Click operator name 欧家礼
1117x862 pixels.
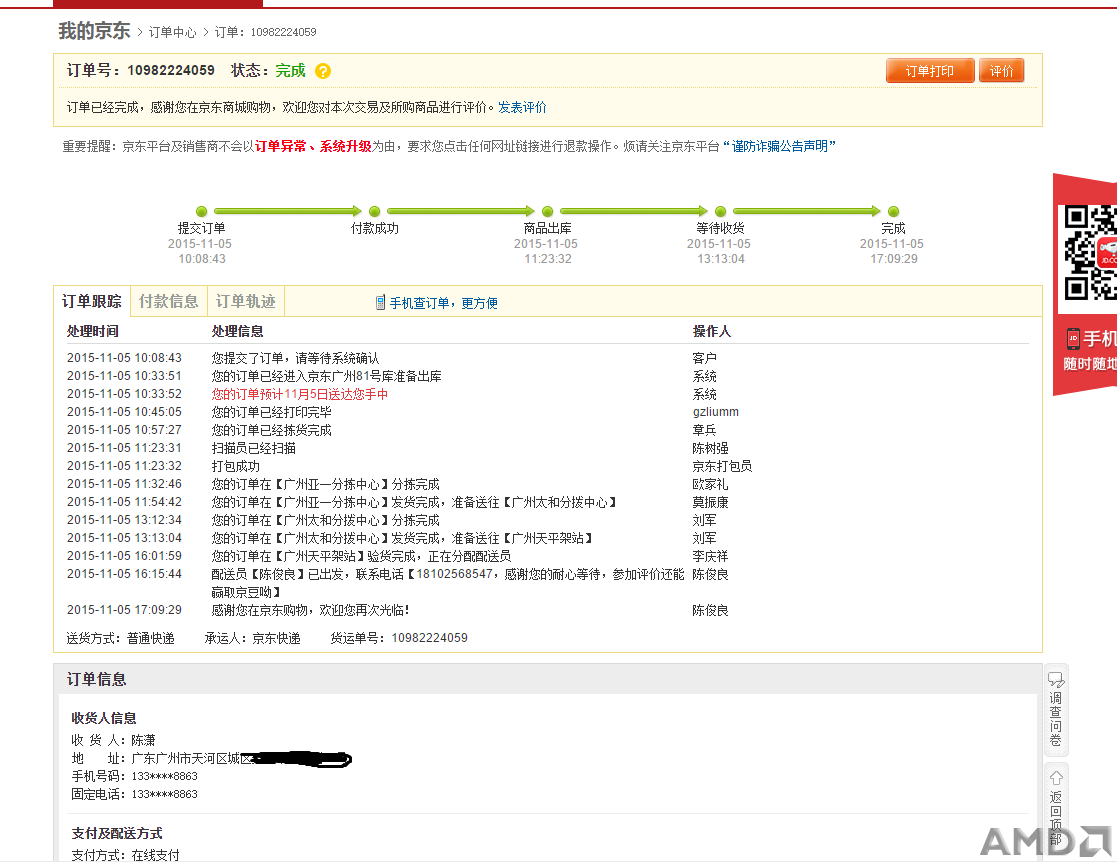[x=710, y=484]
